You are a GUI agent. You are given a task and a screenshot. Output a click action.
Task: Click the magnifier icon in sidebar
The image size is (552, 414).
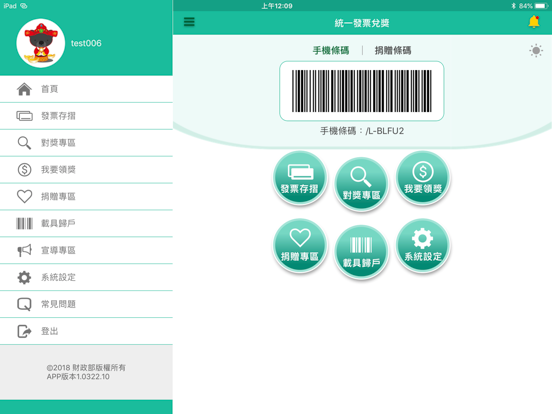tap(24, 143)
